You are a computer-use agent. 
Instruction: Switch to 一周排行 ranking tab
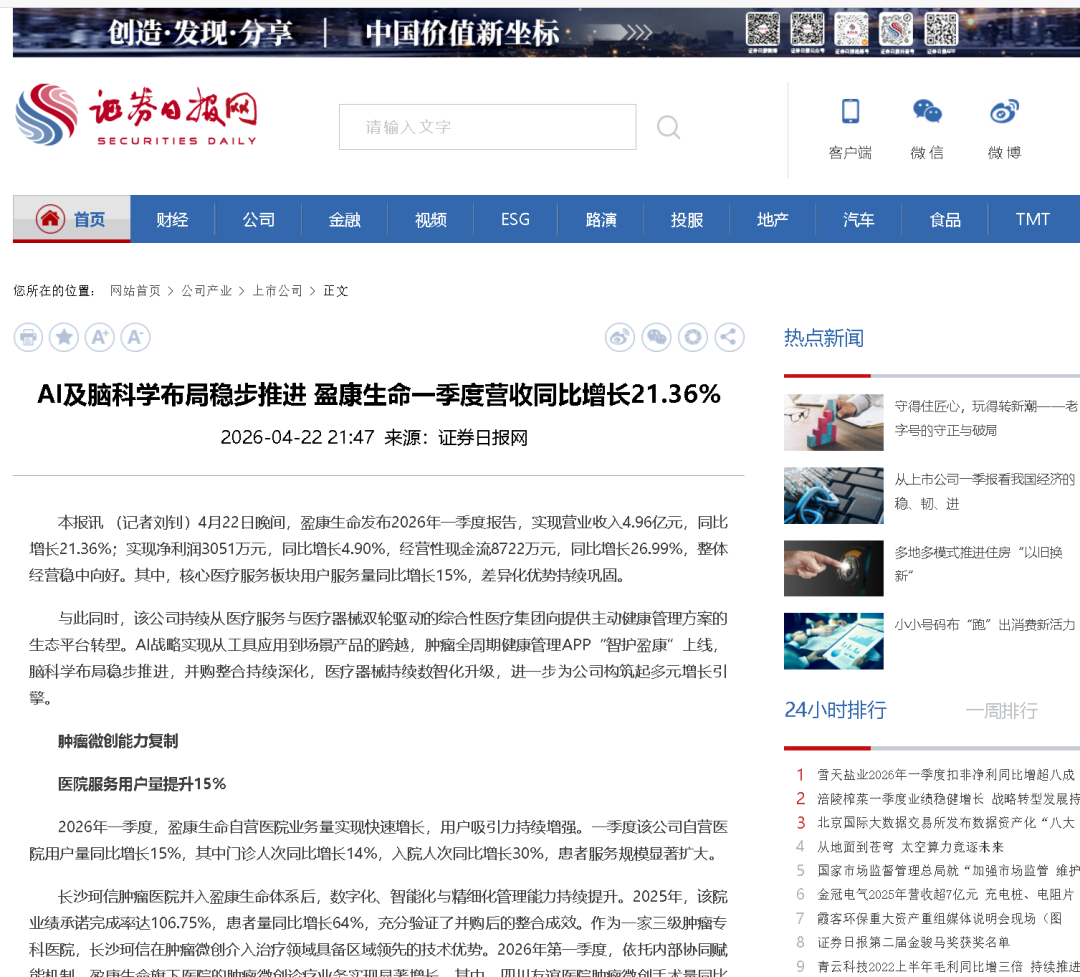[x=1001, y=710]
